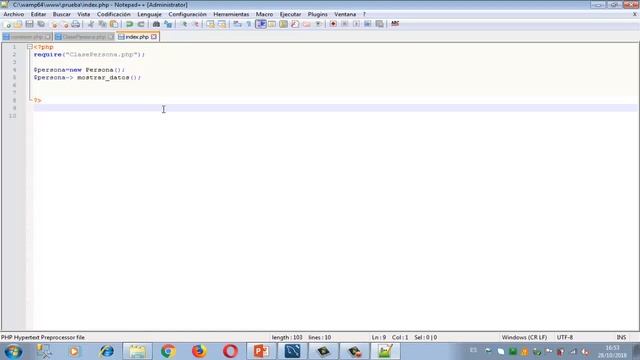Click the Save Recorded Macro icon
This screenshot has height=360, width=640.
380,24
